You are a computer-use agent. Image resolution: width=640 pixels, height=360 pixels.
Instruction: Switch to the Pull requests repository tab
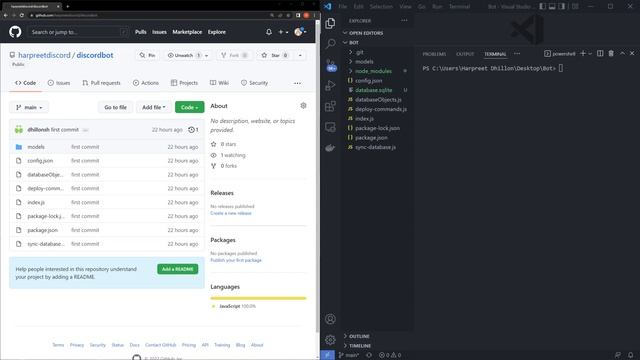tap(101, 83)
